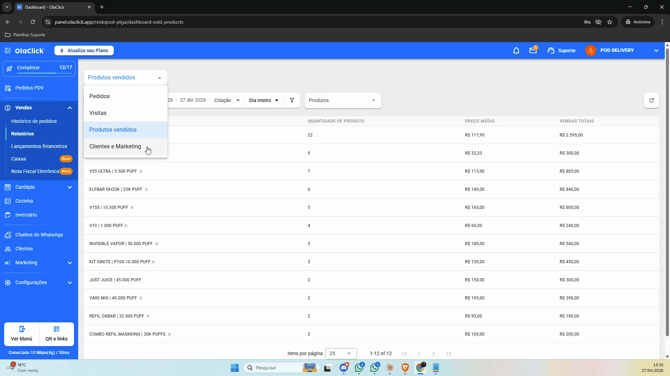Click the Pedidos PDV sidebar icon
This screenshot has width=670, height=376.
tap(8, 88)
